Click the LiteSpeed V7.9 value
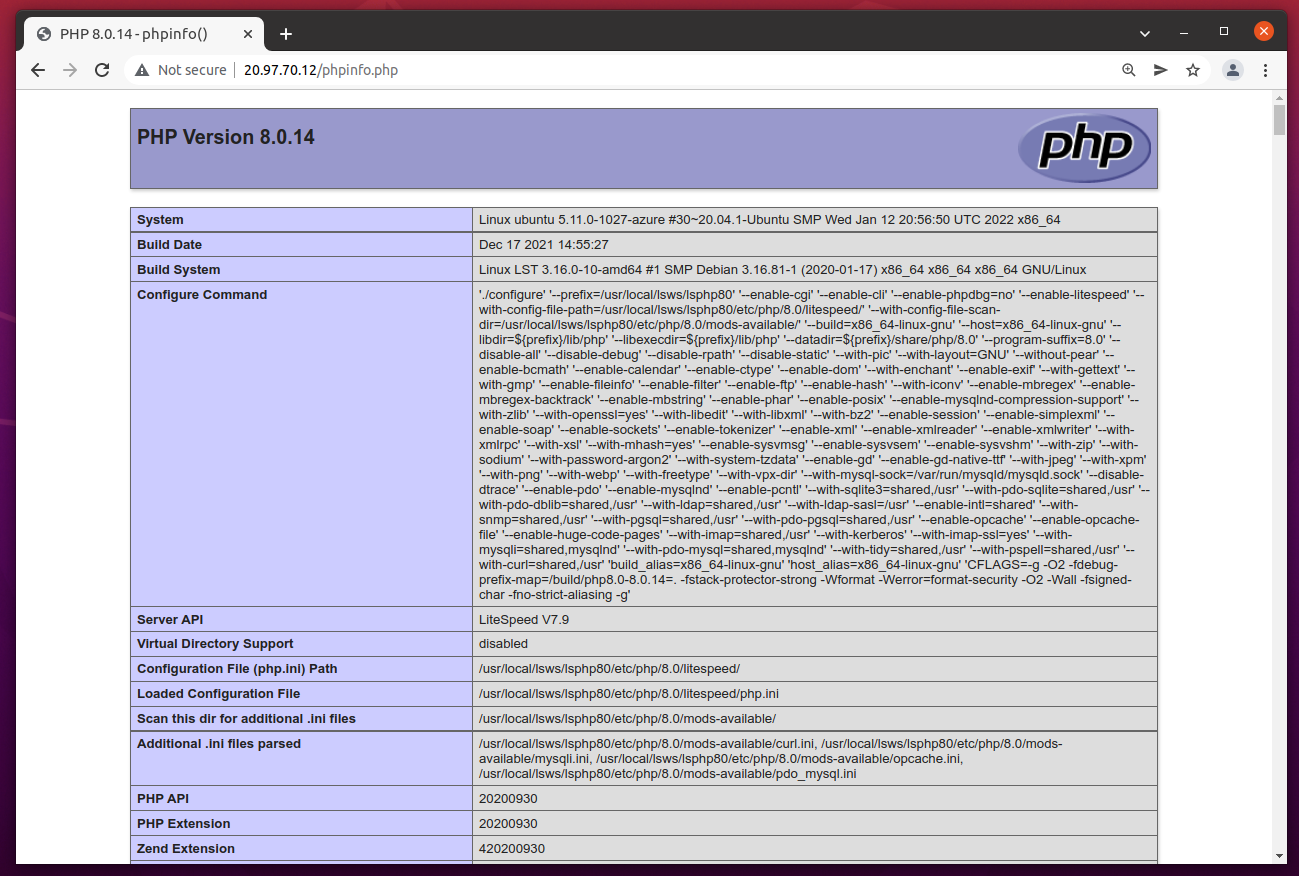1299x876 pixels. pyautogui.click(x=524, y=620)
